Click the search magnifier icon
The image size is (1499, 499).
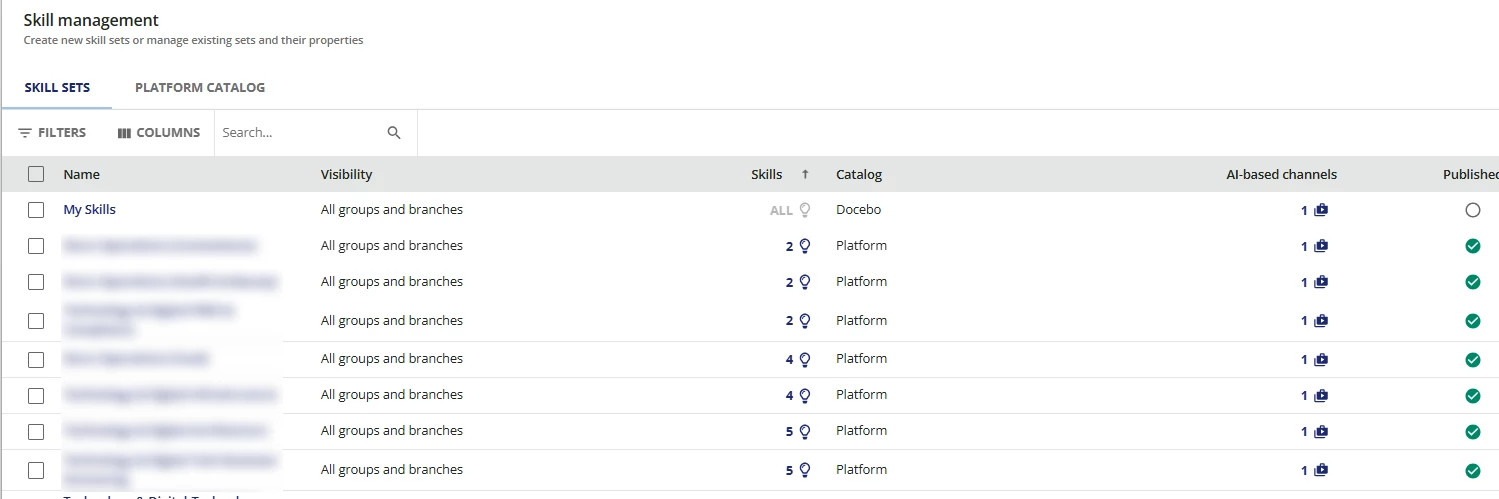394,133
